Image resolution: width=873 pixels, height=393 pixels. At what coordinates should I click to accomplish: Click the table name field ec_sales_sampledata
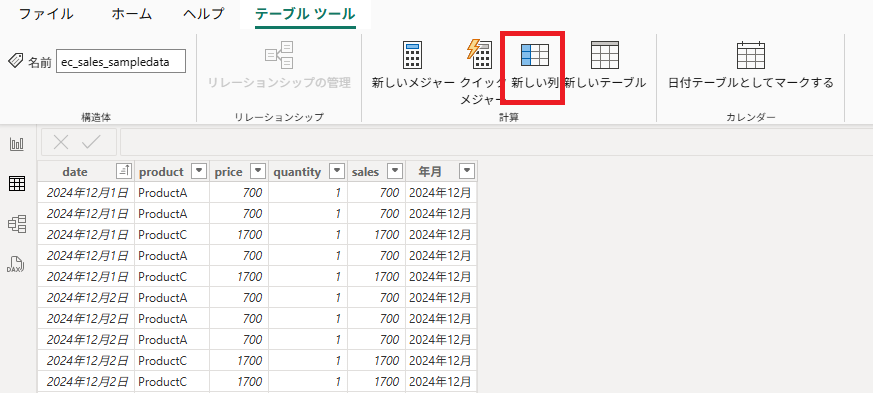pos(121,62)
